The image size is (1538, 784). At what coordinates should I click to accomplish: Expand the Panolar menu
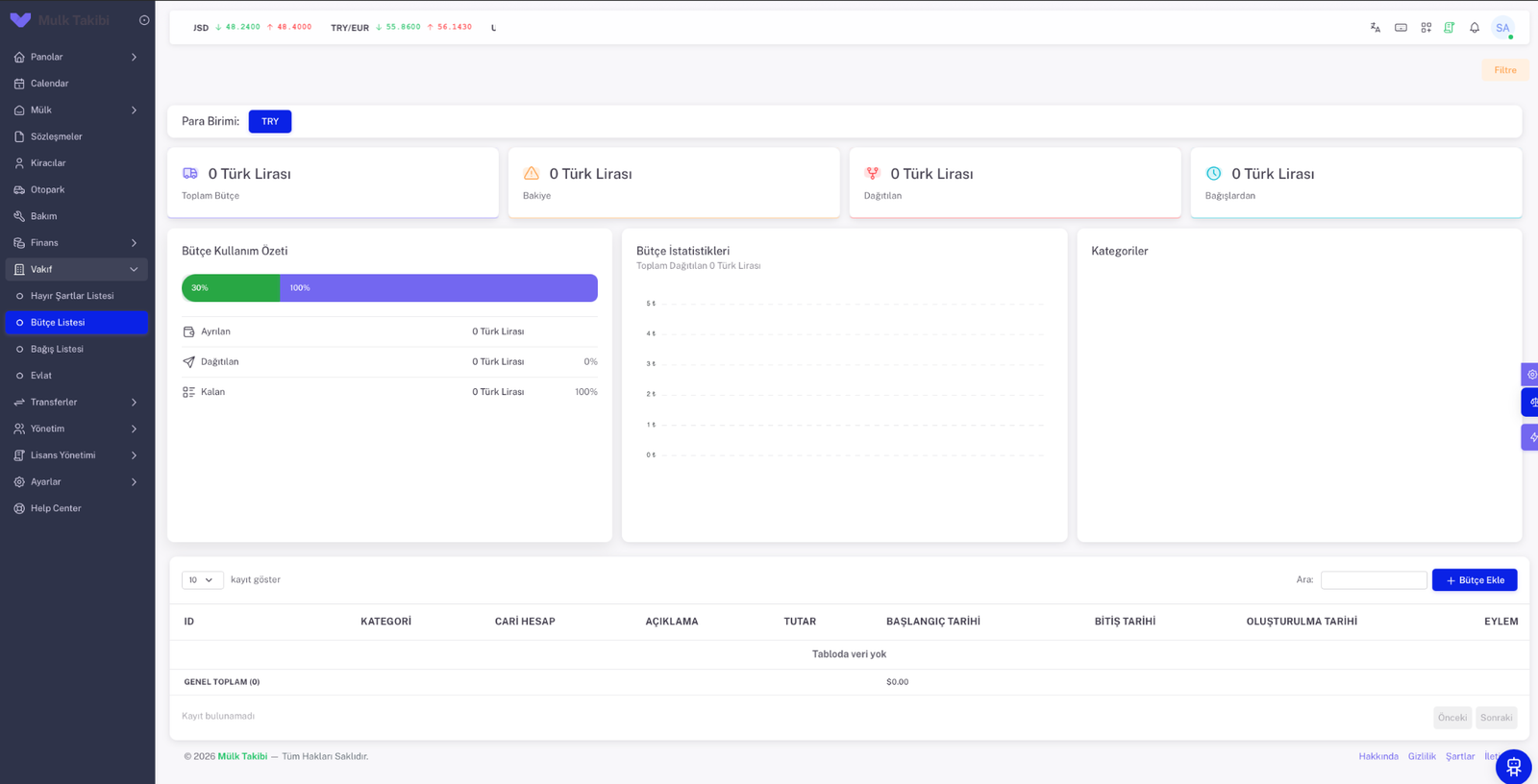coord(77,57)
